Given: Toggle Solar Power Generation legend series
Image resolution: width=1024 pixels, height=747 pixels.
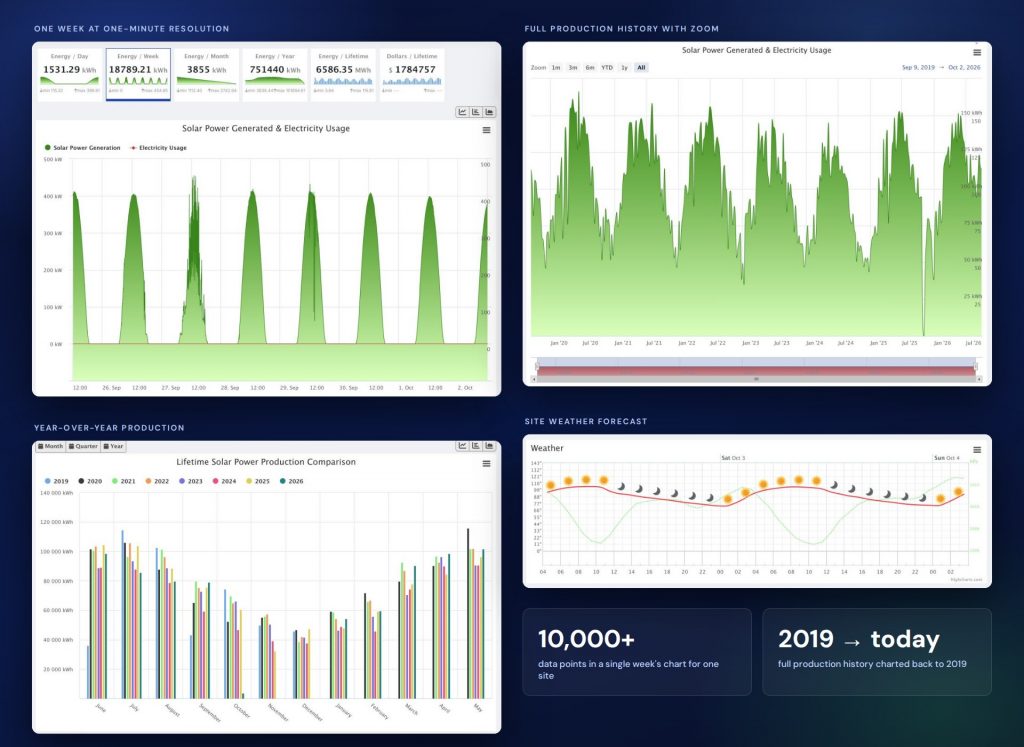Looking at the screenshot, I should click(82, 148).
